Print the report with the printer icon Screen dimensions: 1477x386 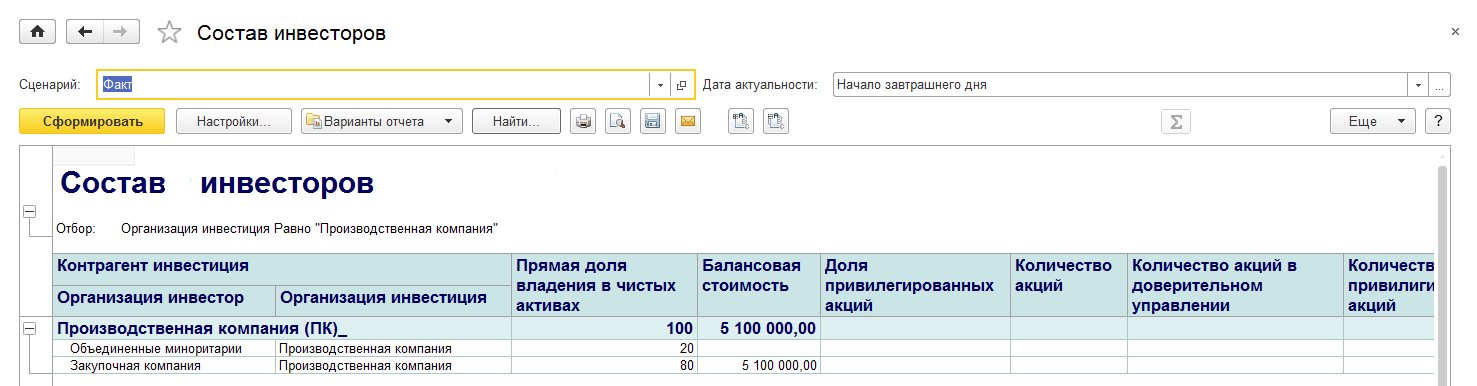pos(583,121)
